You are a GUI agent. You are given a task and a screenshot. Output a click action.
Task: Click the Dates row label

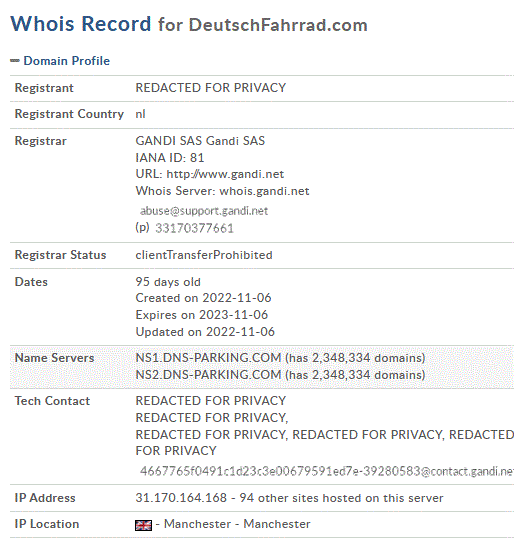pos(31,282)
